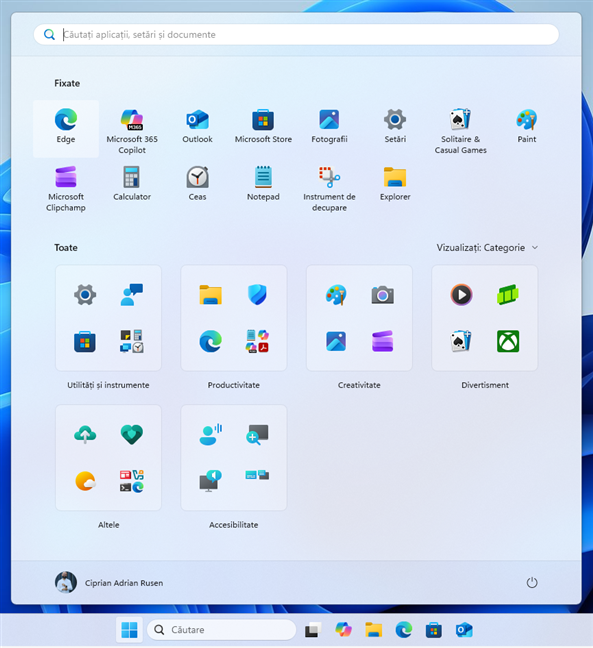The image size is (593, 648).
Task: Launch Microsoft 365 Copilot from pinned apps
Action: [132, 131]
